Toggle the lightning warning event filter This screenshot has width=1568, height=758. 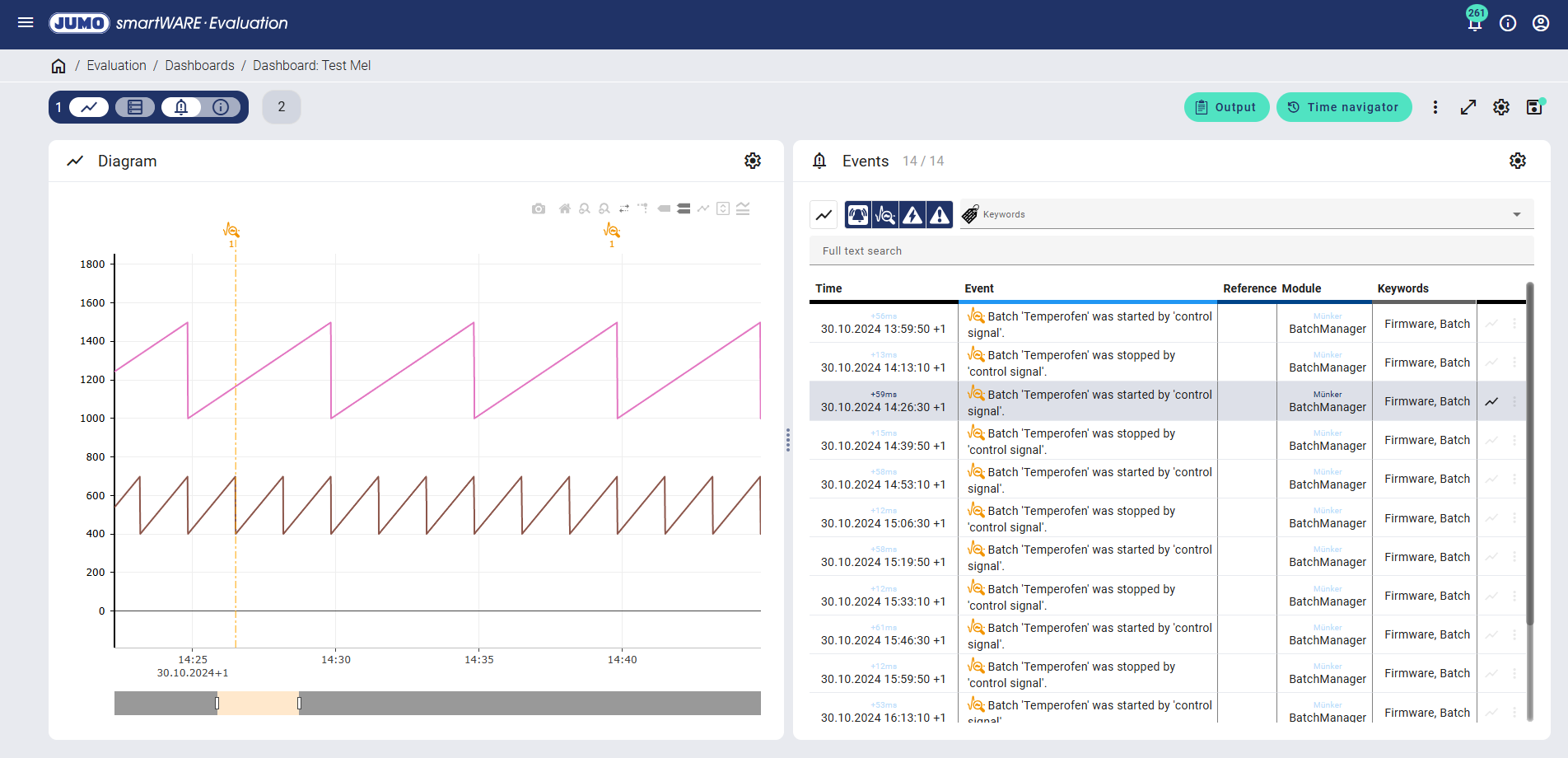pyautogui.click(x=912, y=215)
